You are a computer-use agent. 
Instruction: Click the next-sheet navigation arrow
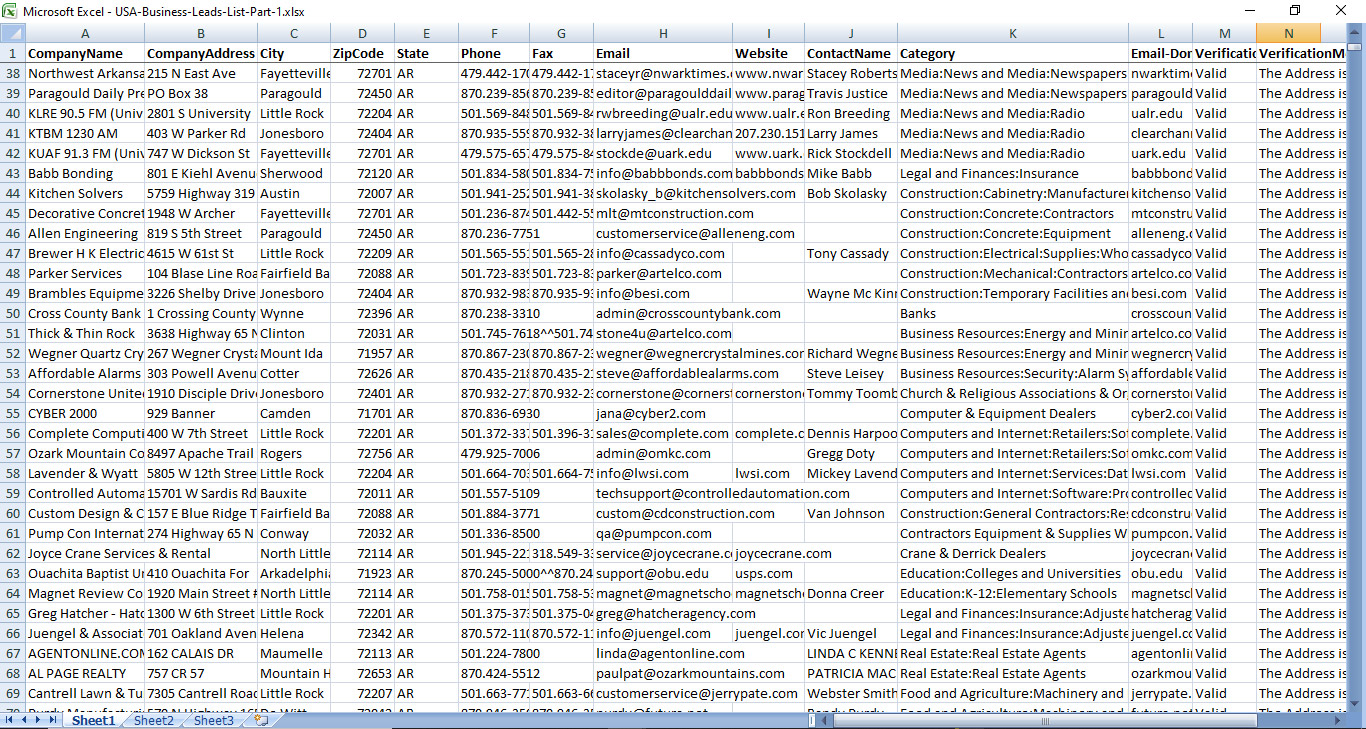point(39,720)
